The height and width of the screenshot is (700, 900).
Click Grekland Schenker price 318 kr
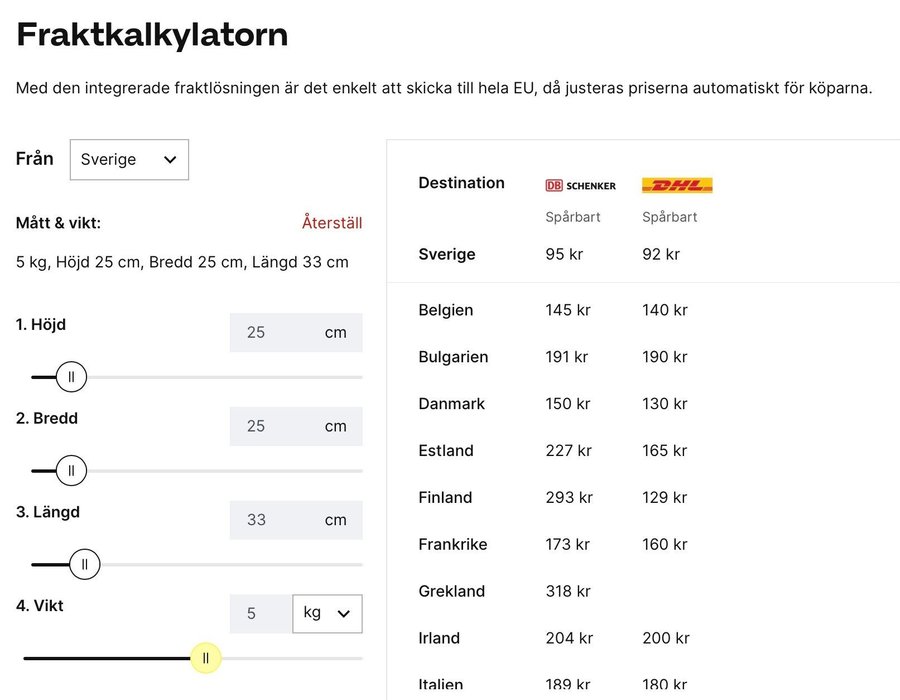[567, 591]
